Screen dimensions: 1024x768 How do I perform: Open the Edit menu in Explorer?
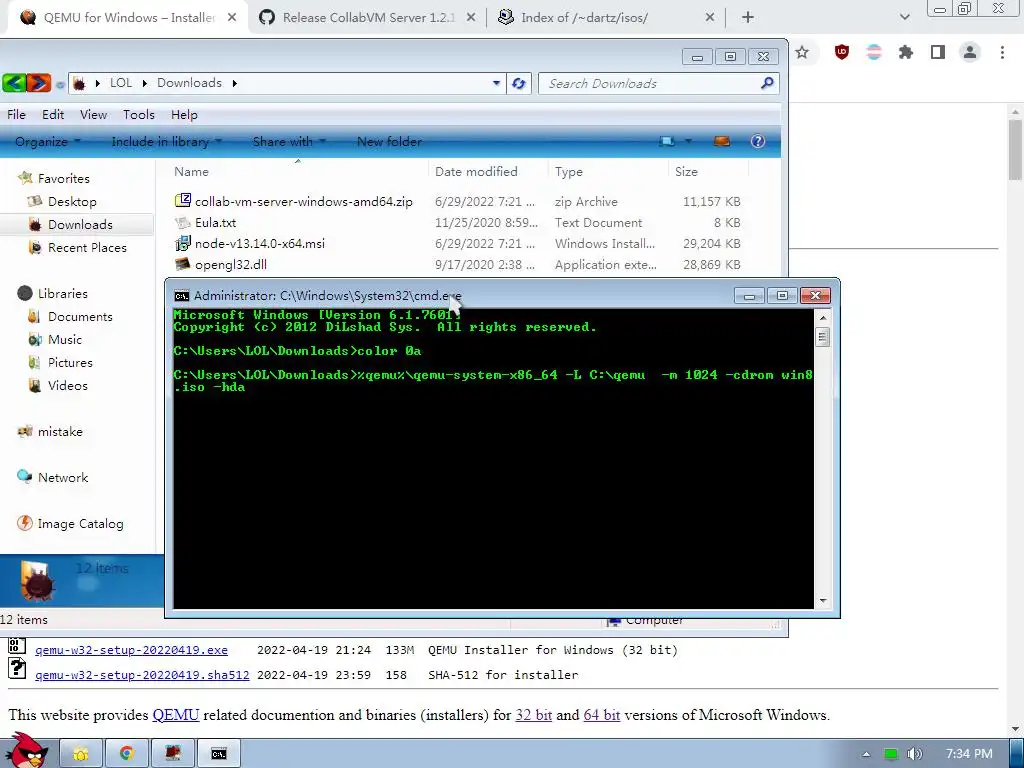pos(53,114)
